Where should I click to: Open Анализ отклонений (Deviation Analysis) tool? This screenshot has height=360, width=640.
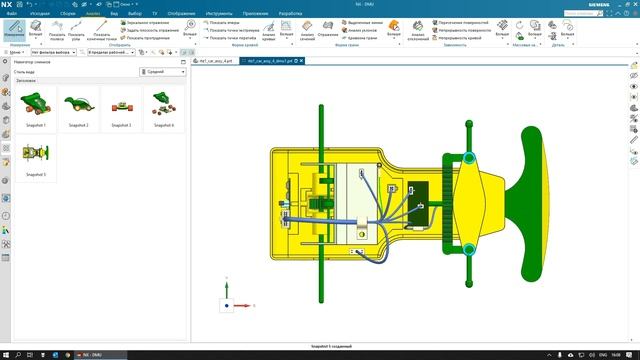pyautogui.click(x=418, y=31)
